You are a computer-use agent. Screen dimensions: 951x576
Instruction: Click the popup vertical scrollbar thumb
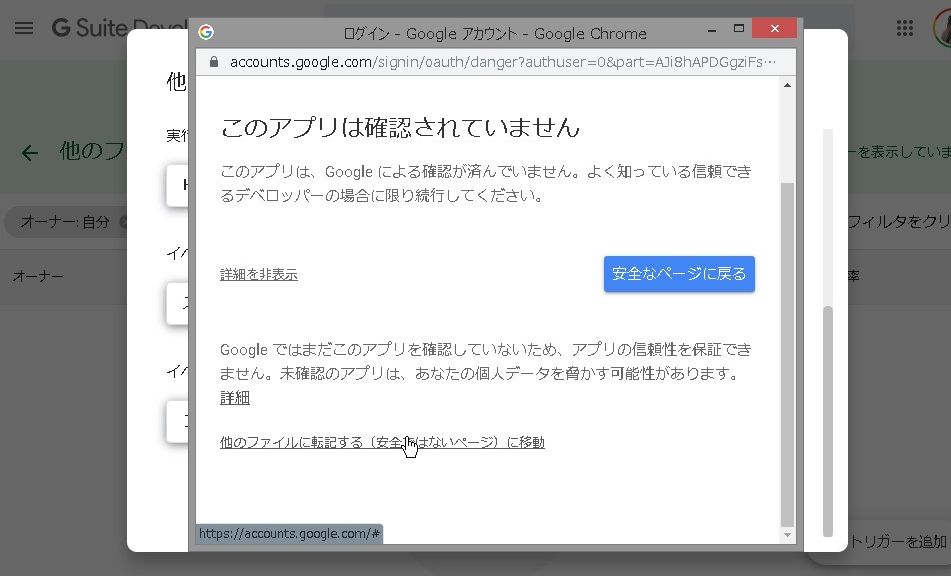pyautogui.click(x=788, y=350)
